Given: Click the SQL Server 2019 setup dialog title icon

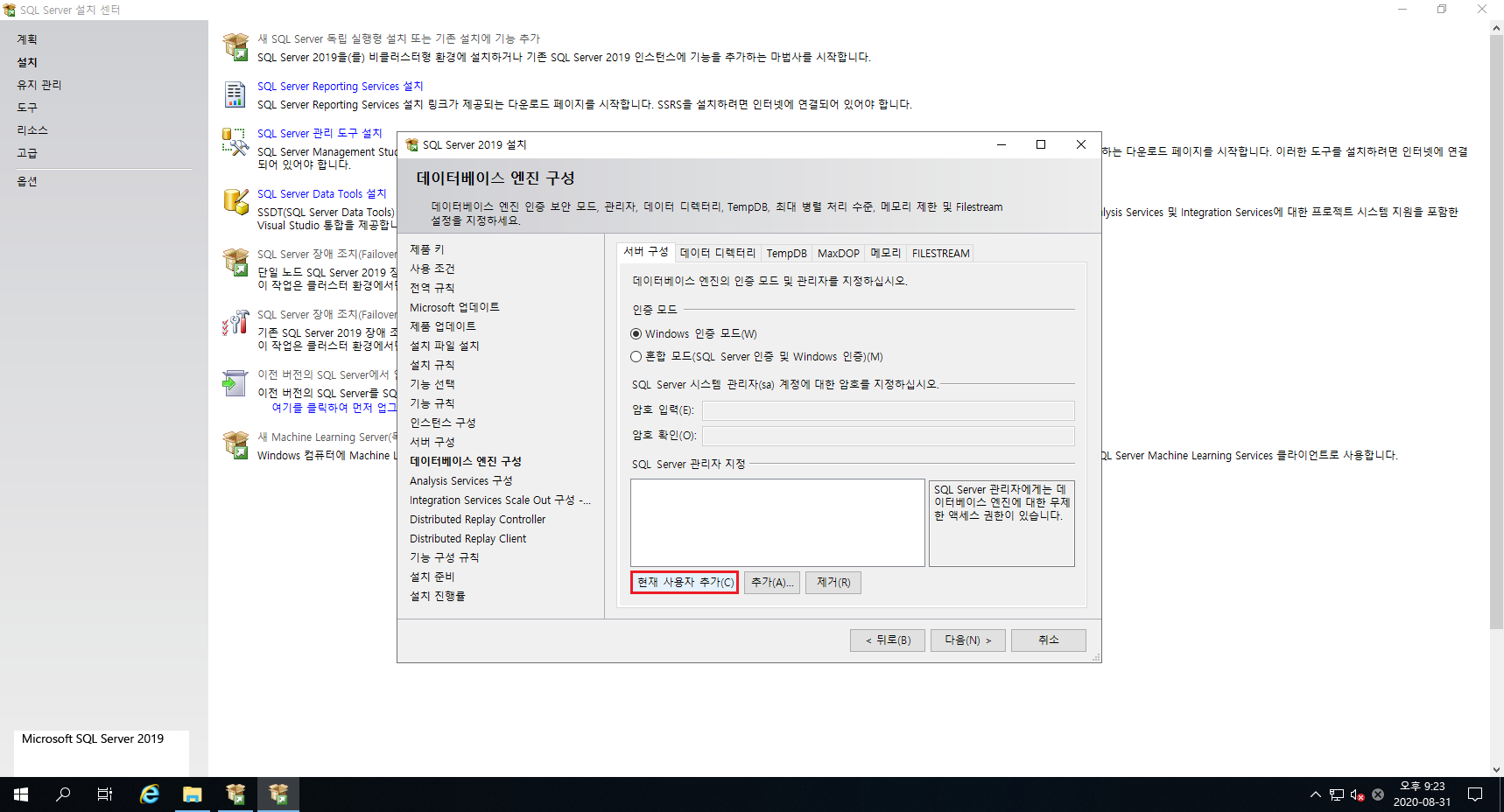Looking at the screenshot, I should click(x=411, y=144).
